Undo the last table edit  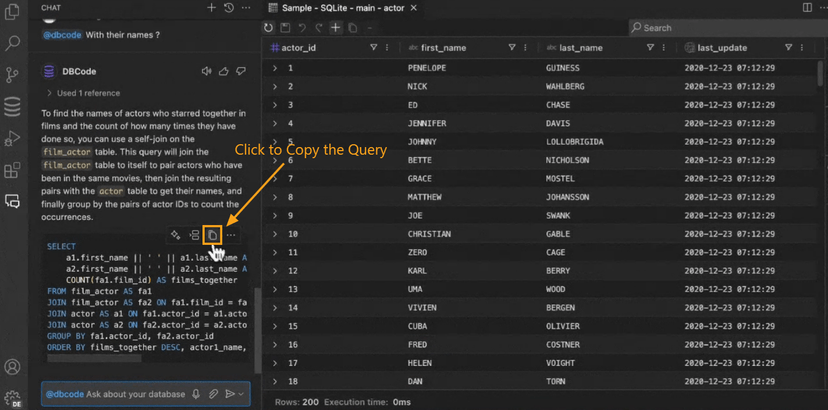click(x=302, y=28)
